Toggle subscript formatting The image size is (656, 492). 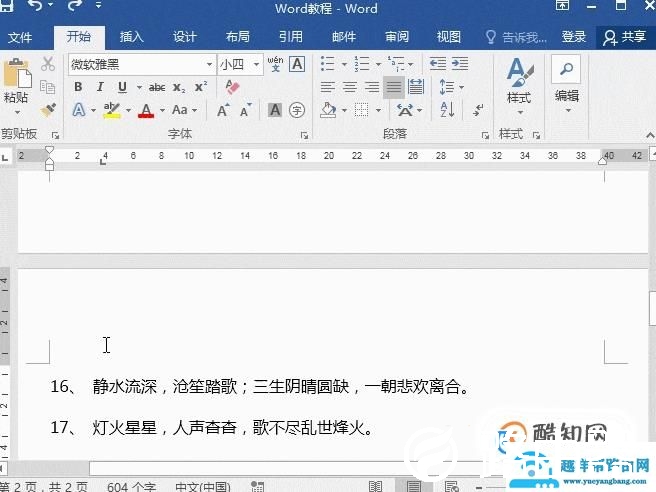(x=179, y=87)
